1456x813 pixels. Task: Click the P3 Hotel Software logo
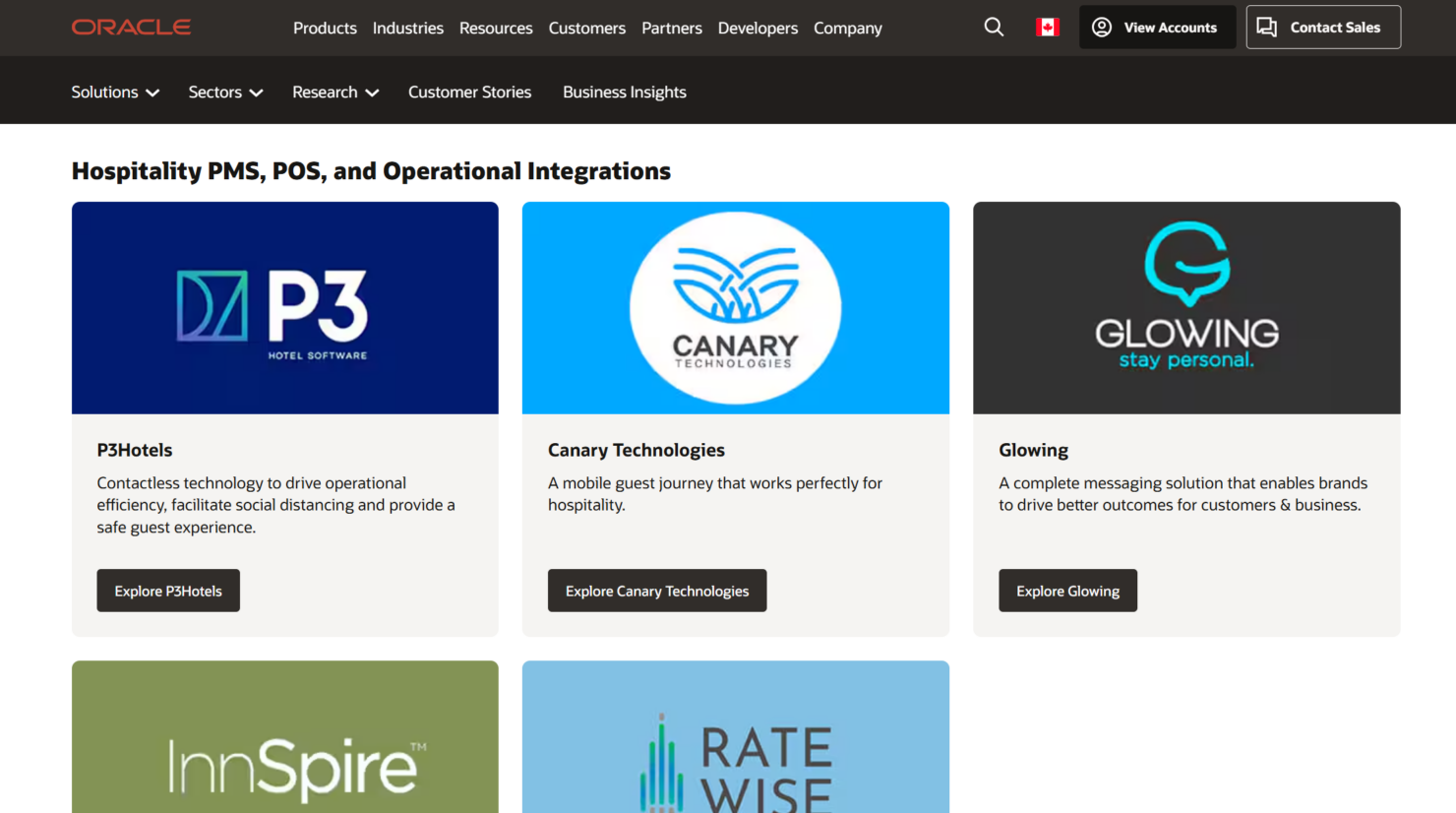284,307
